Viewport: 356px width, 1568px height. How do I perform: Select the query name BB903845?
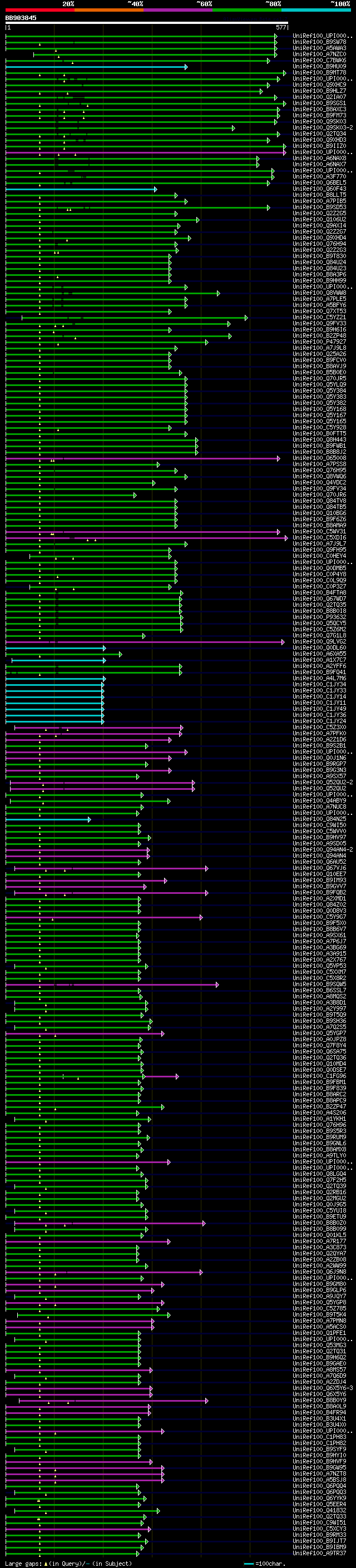tap(21, 18)
